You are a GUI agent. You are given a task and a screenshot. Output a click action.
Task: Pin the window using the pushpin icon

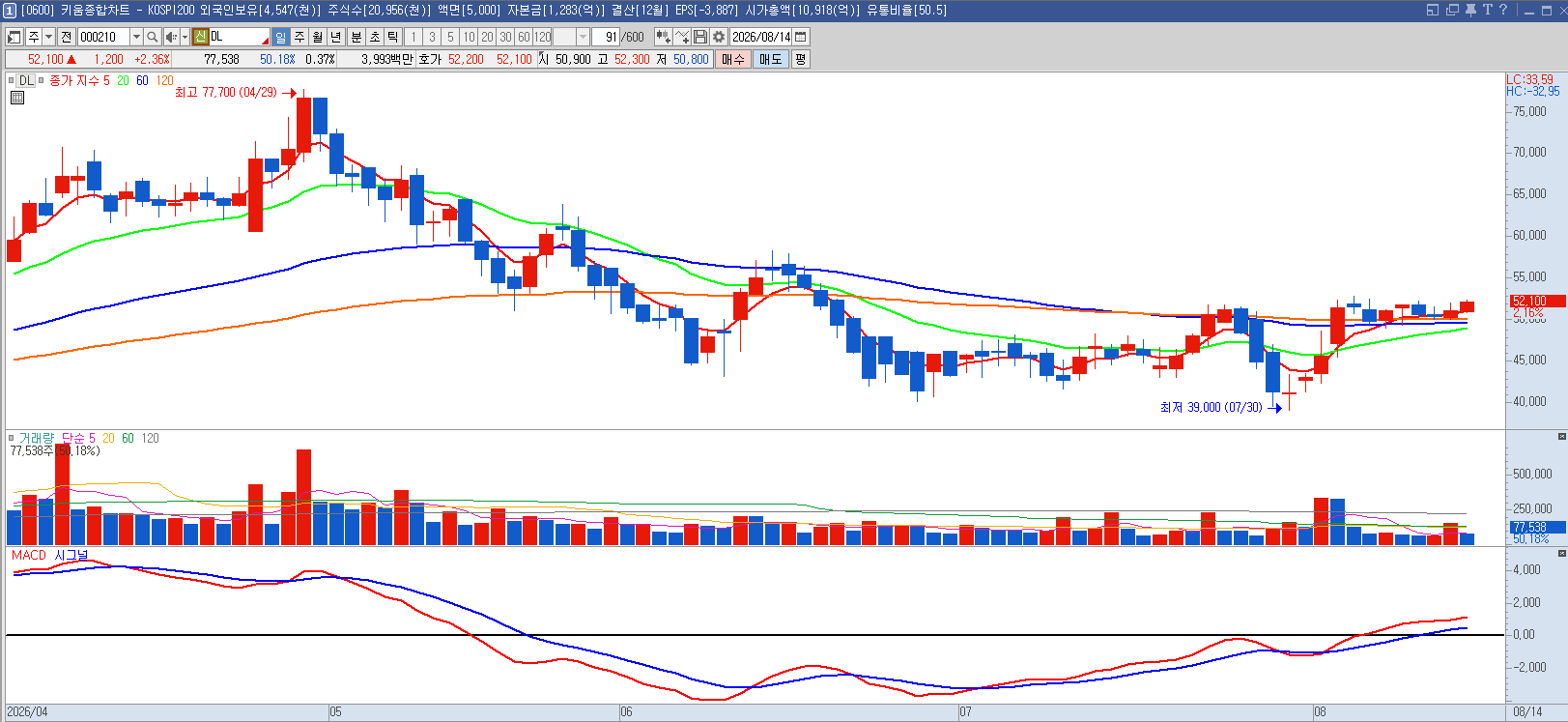click(1470, 10)
